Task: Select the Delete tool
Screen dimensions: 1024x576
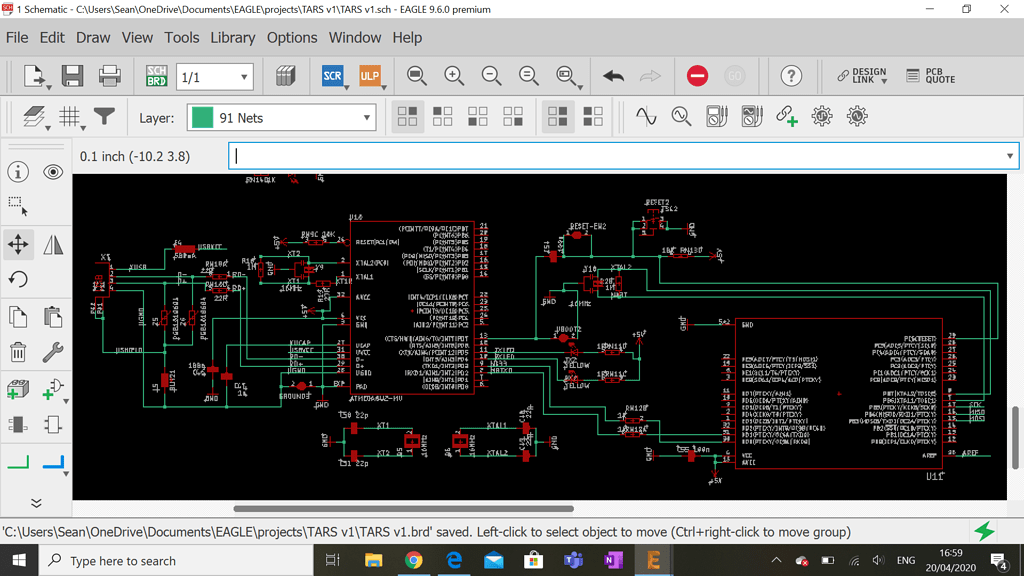Action: coord(18,352)
